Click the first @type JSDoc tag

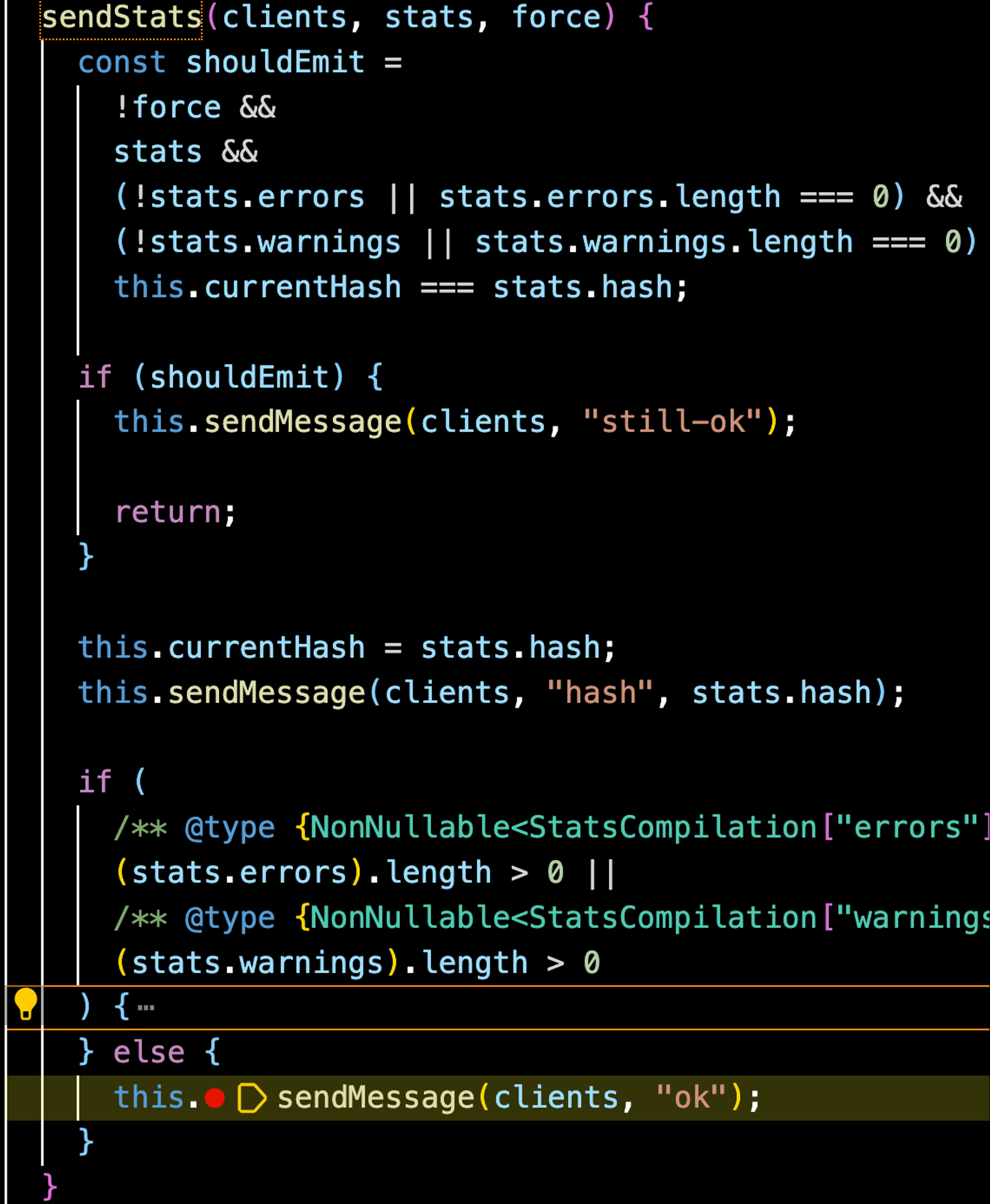pyautogui.click(x=229, y=828)
